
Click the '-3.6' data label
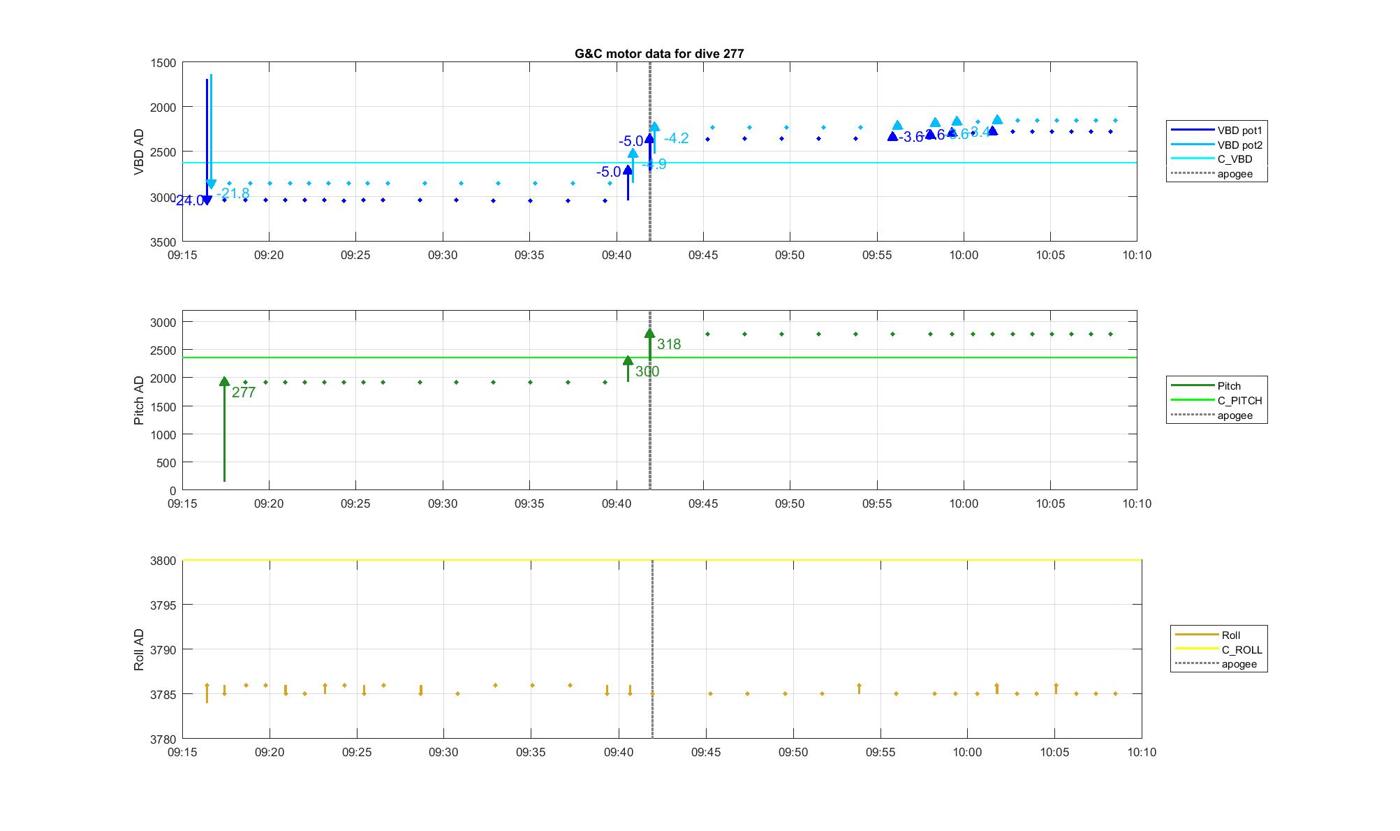[x=910, y=137]
